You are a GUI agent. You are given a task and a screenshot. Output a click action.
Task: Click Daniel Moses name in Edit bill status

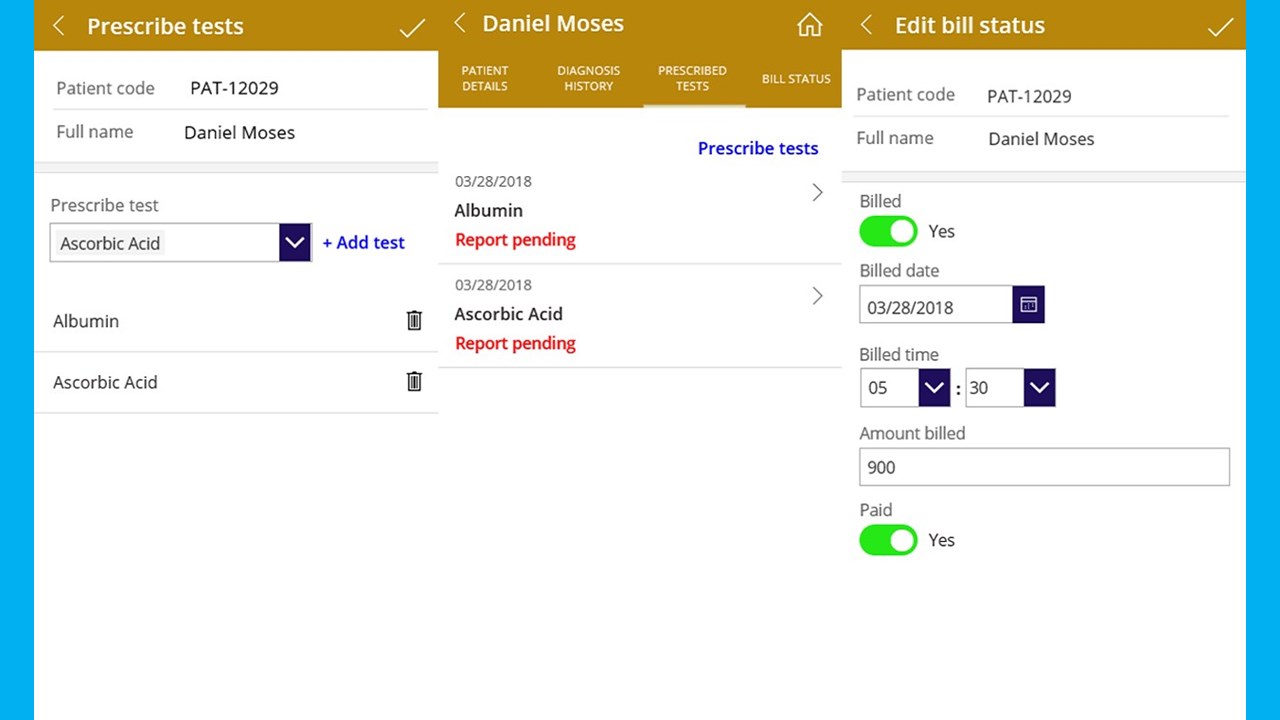tap(1041, 139)
